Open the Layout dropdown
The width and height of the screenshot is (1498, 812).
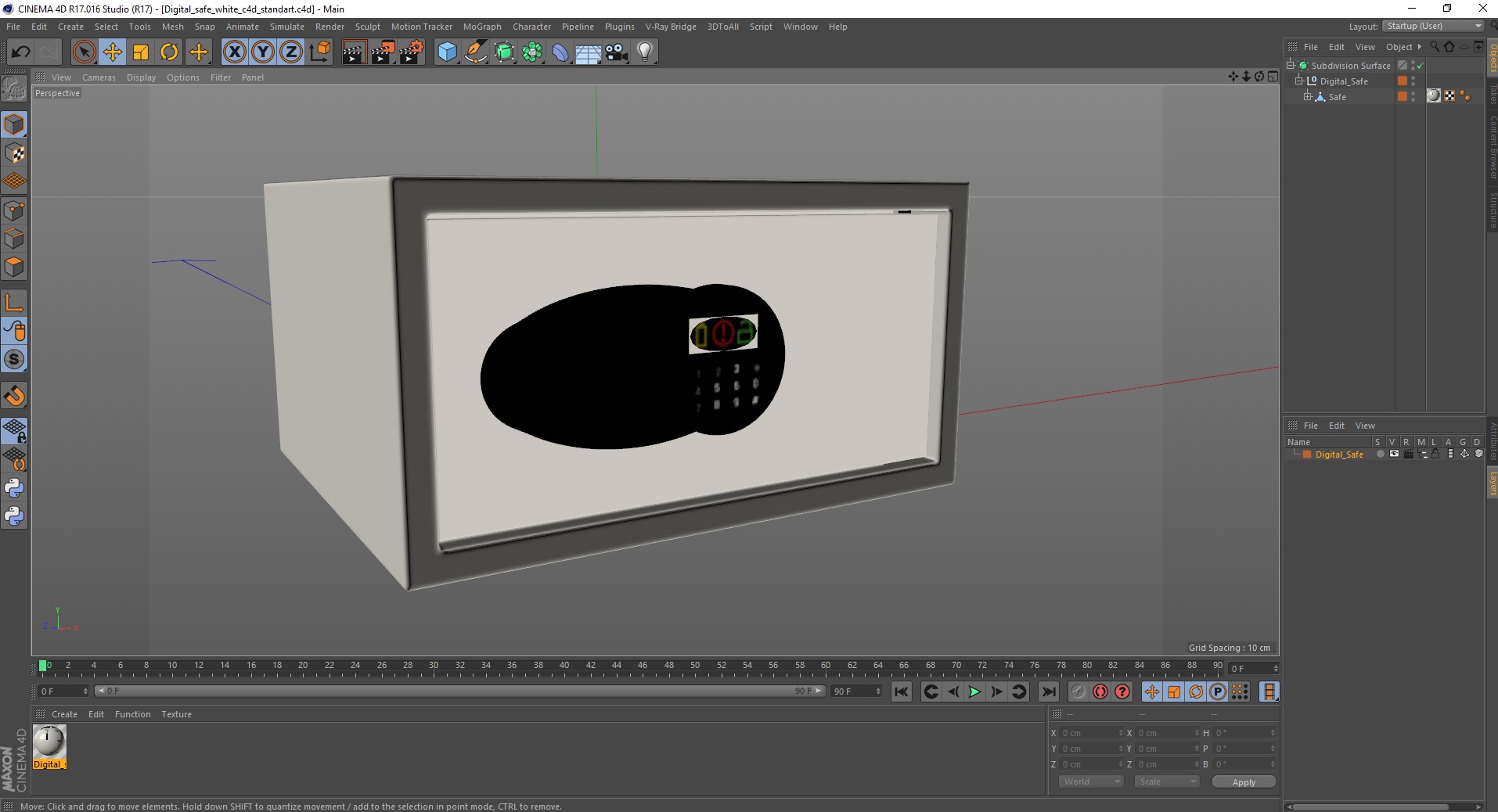point(1433,26)
